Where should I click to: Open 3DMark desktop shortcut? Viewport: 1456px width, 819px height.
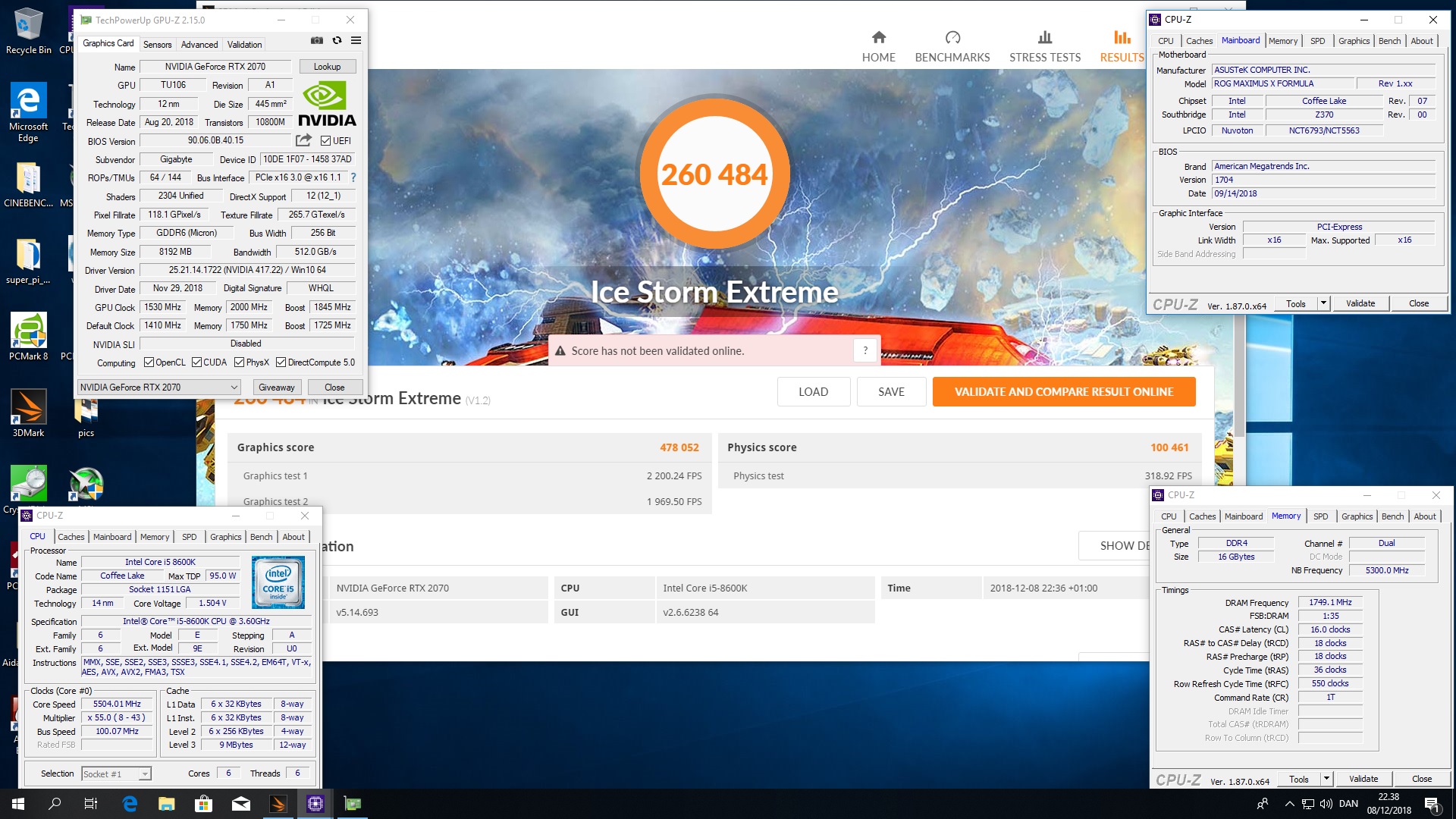29,413
